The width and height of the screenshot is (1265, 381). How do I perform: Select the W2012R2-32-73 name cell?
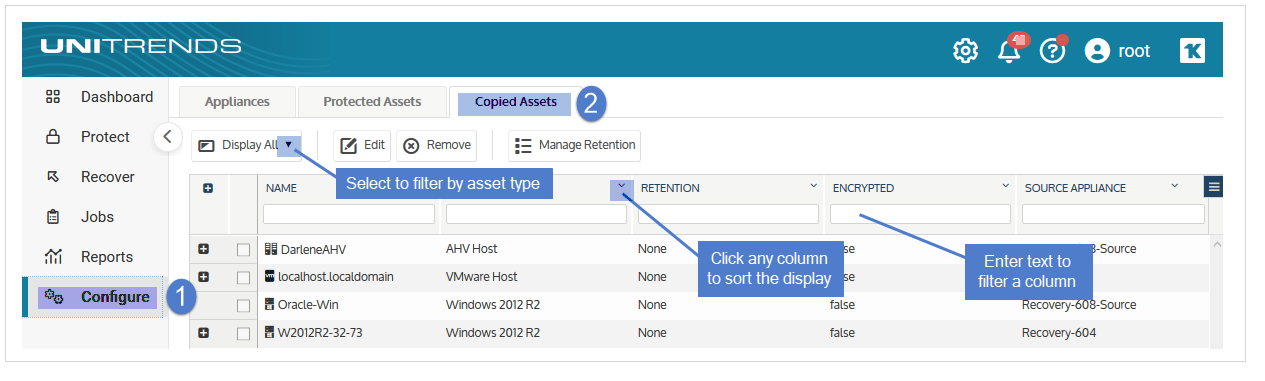[x=321, y=332]
